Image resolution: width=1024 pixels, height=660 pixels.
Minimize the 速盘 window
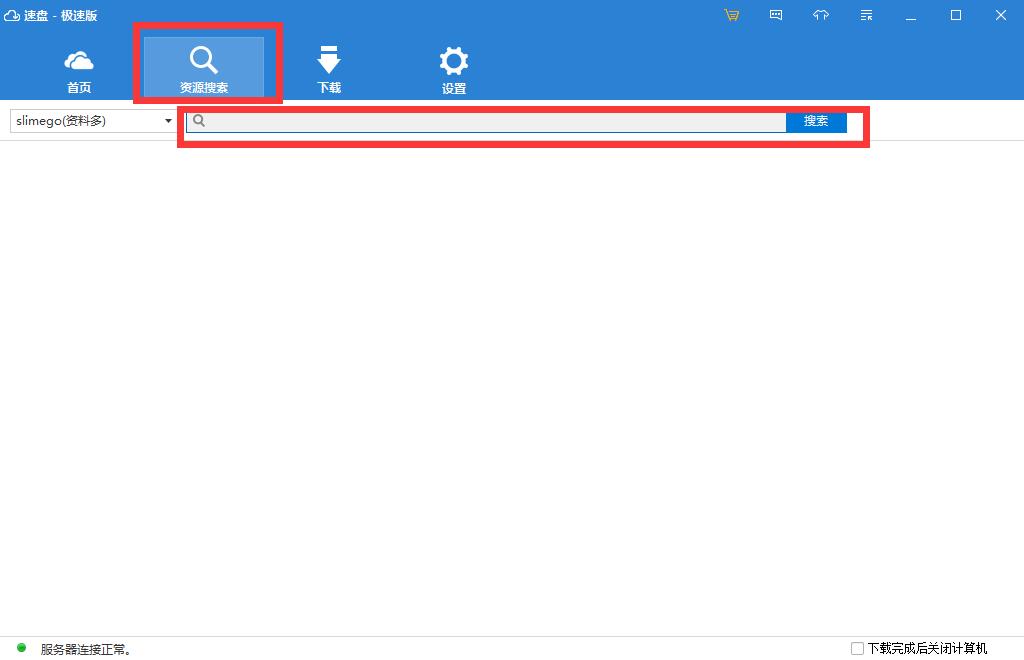(911, 15)
